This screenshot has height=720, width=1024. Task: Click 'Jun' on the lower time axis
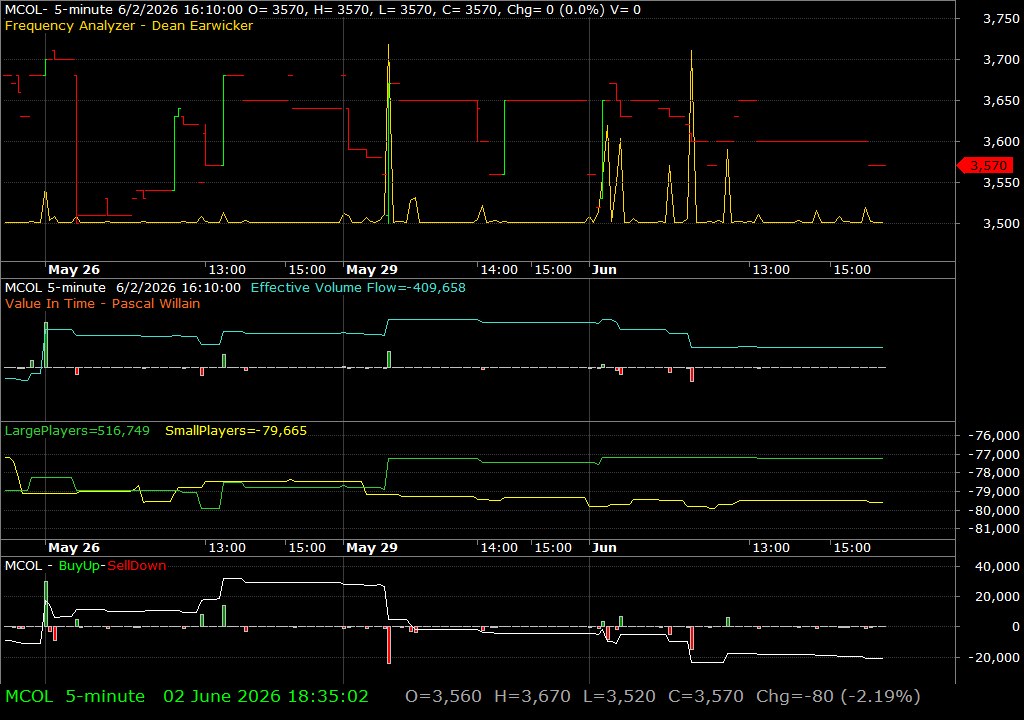[604, 548]
